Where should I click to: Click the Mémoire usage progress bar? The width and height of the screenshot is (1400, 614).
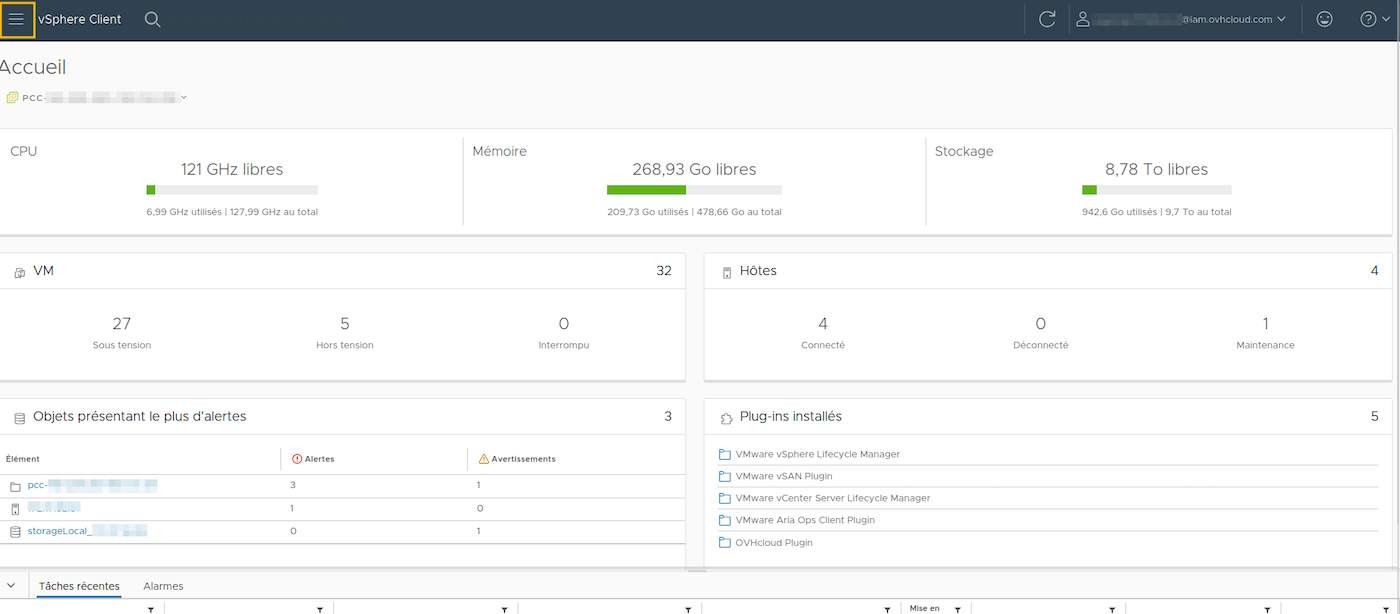pos(693,190)
